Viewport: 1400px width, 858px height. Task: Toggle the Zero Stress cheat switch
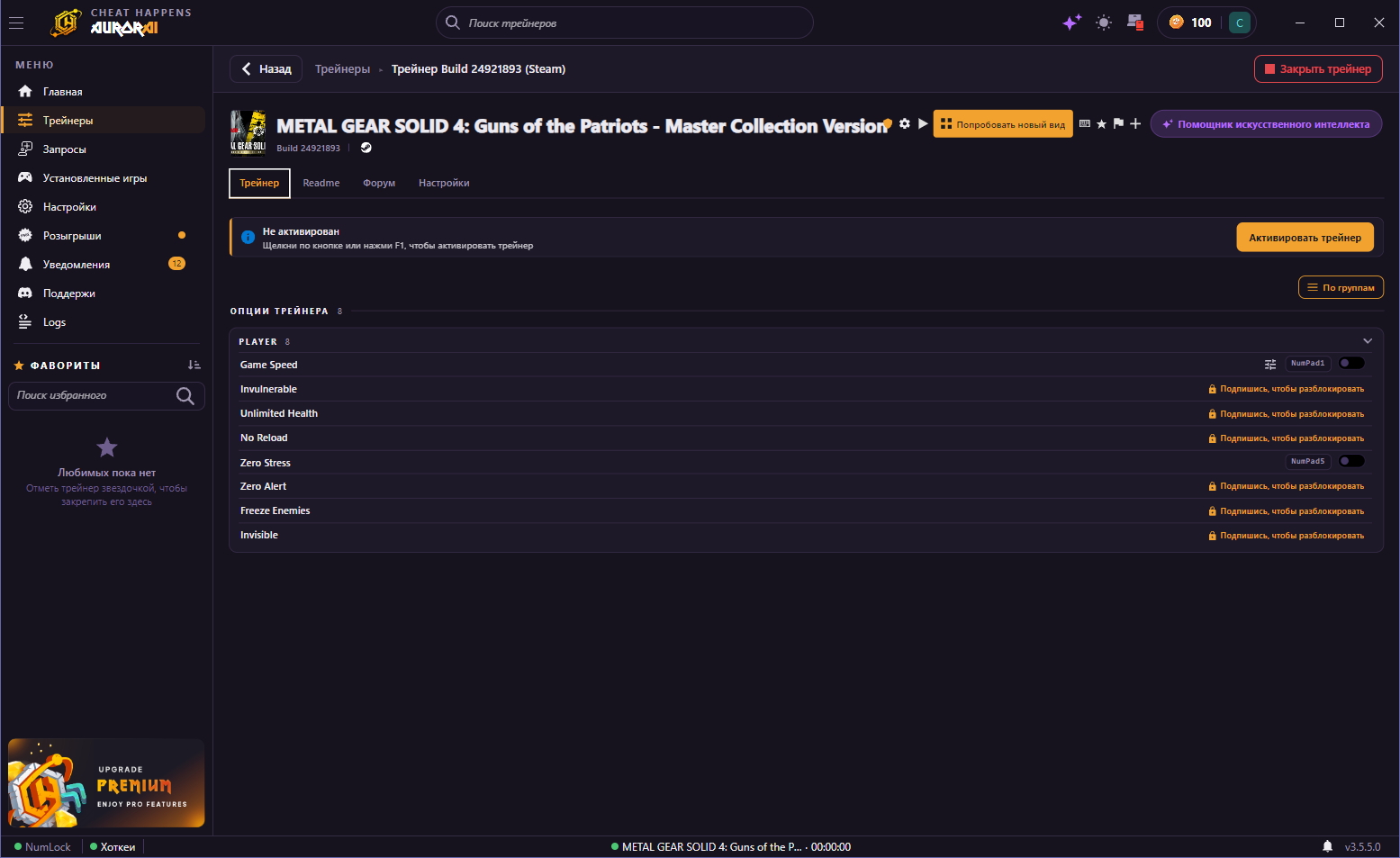point(1351,461)
